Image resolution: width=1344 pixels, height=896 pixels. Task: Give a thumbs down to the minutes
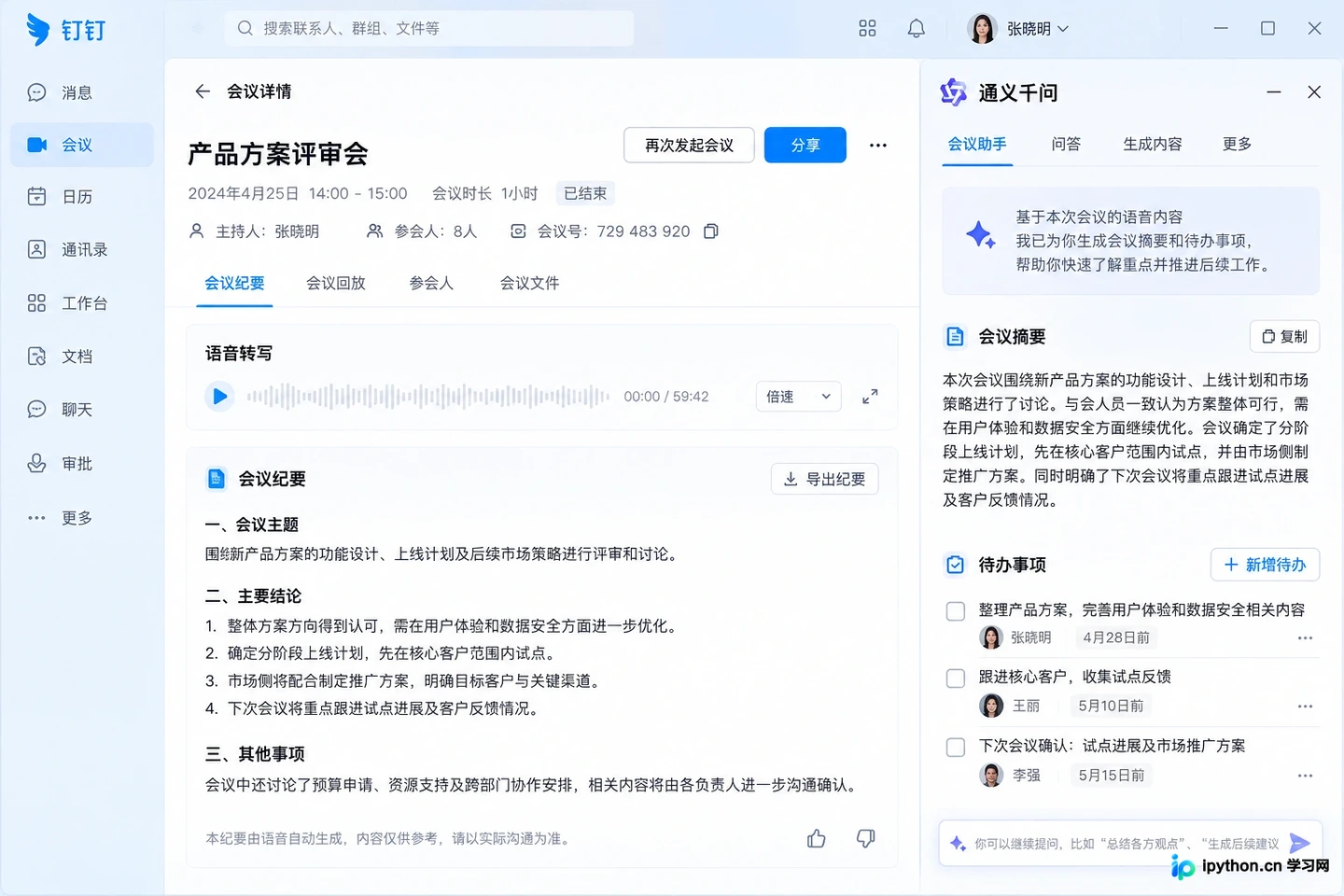(x=866, y=838)
